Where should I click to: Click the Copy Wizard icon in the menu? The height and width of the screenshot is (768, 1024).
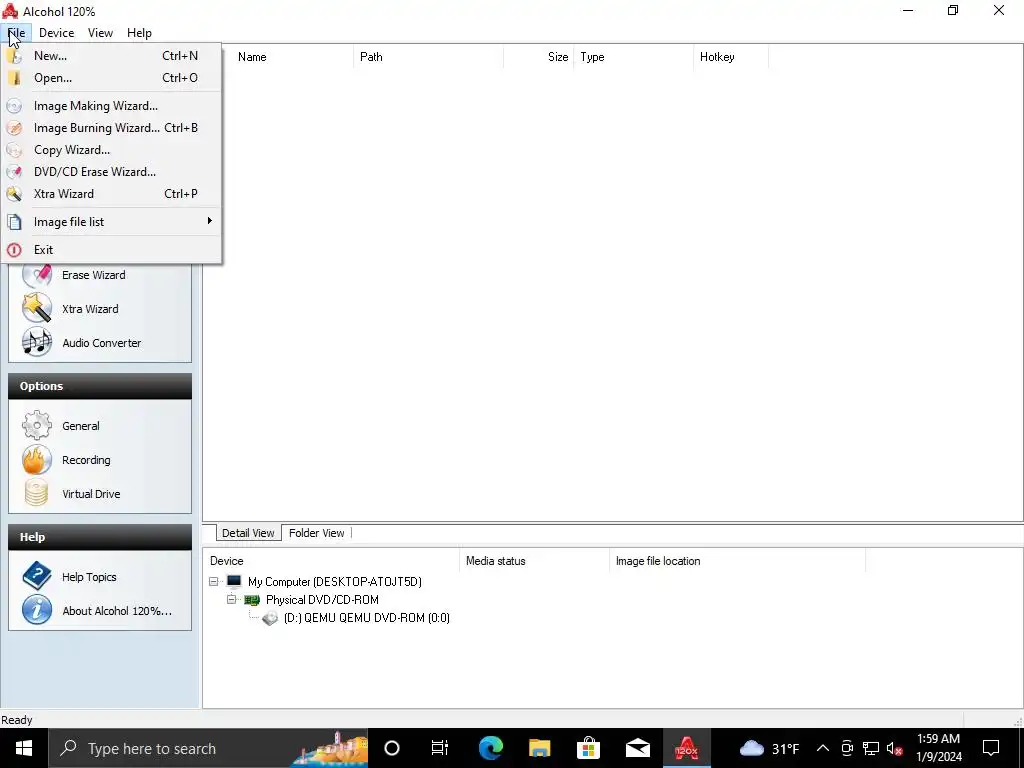click(x=14, y=150)
